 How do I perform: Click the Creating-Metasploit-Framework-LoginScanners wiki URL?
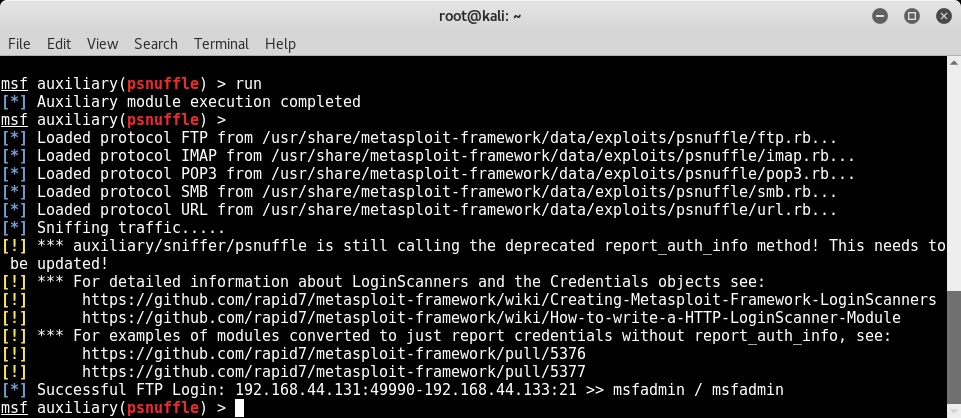coord(509,300)
